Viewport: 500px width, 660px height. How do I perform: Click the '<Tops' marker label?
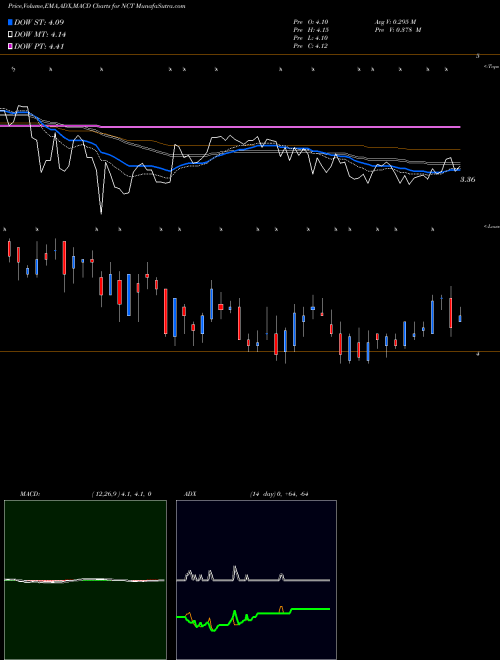tap(491, 67)
